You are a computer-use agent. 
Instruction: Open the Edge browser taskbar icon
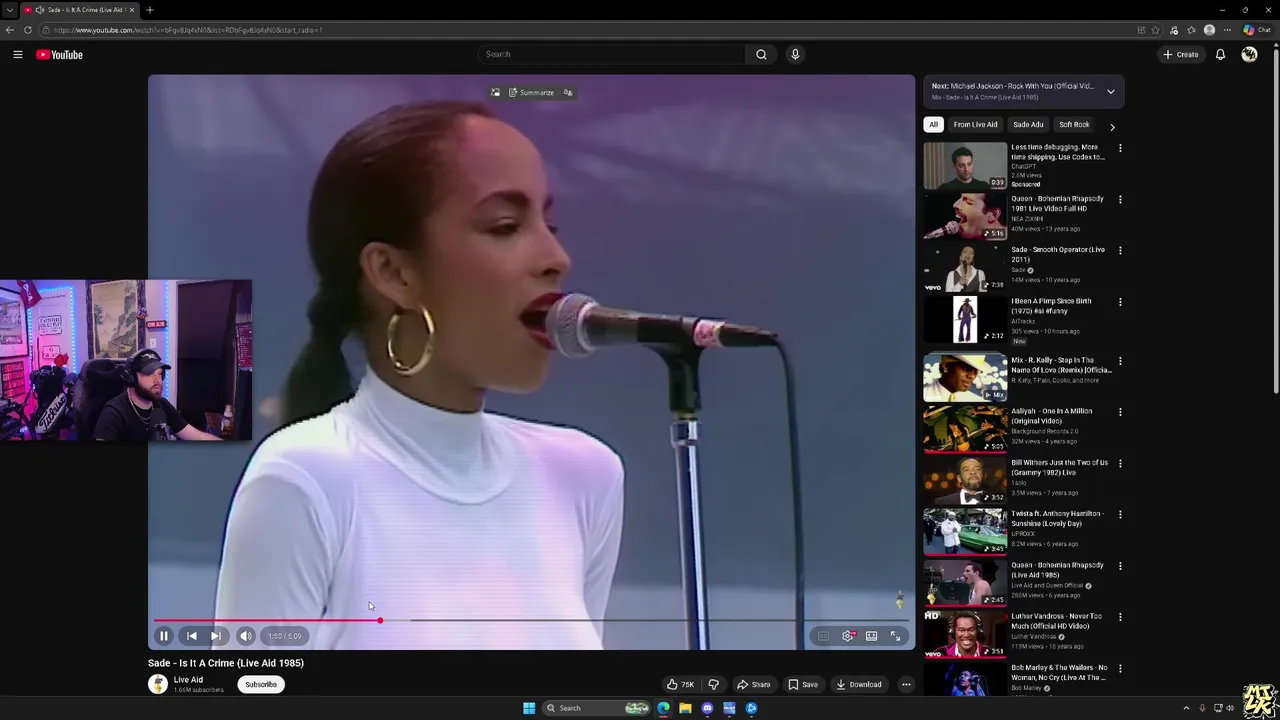[x=663, y=708]
